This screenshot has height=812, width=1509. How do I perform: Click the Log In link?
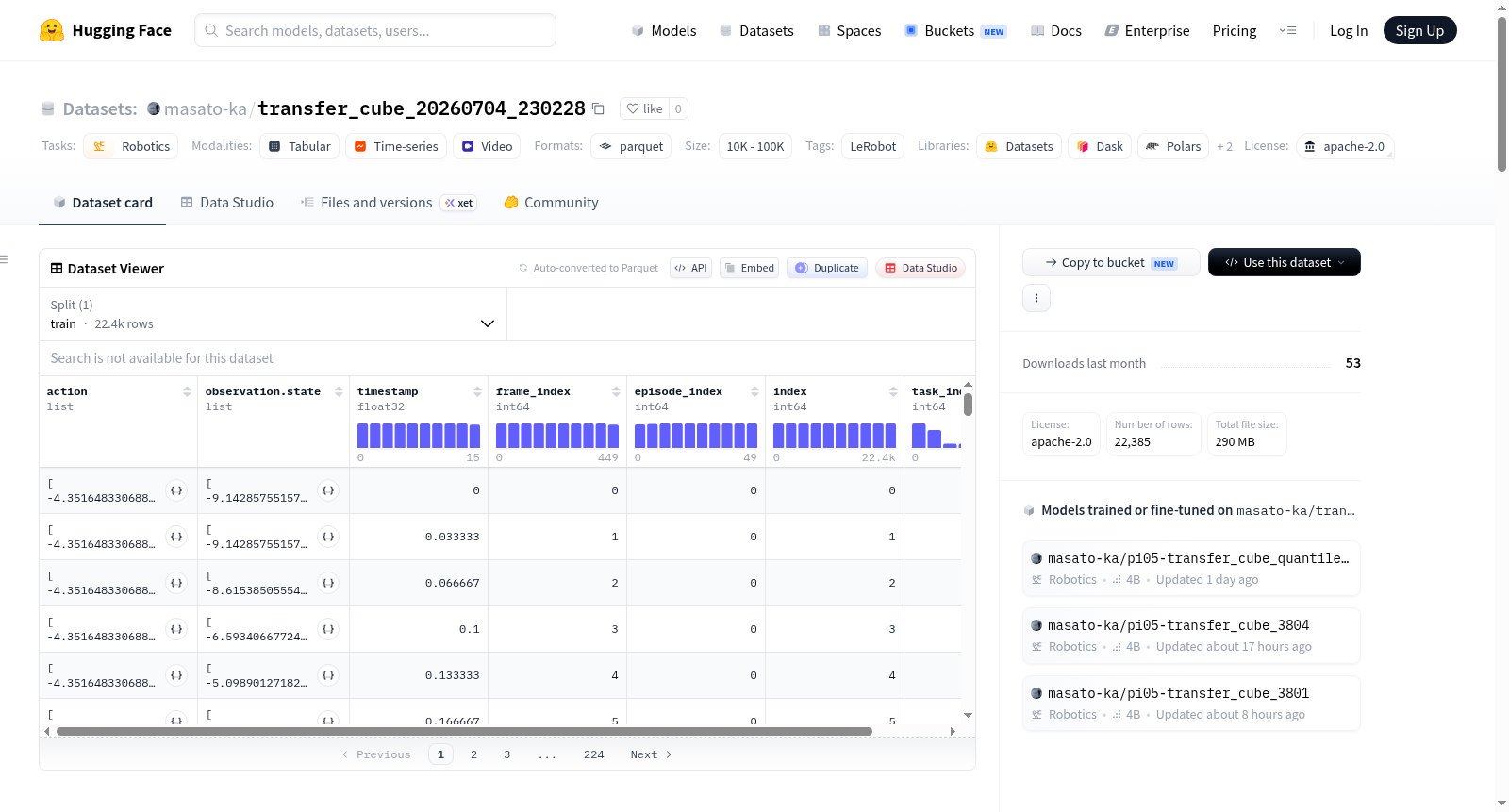pyautogui.click(x=1349, y=30)
